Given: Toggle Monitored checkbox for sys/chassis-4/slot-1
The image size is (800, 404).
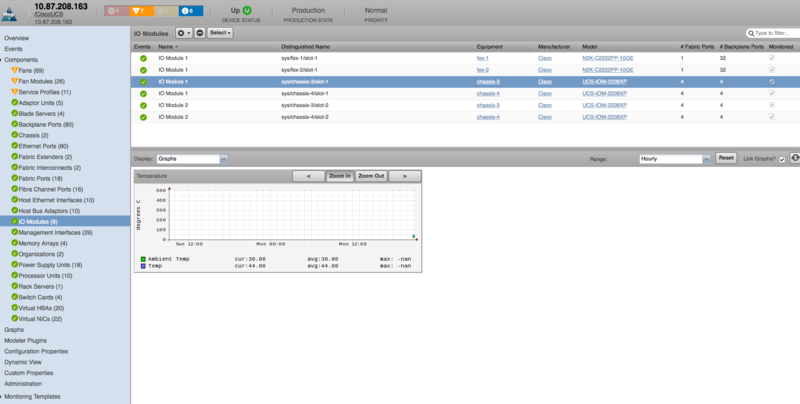Looking at the screenshot, I should click(771, 93).
